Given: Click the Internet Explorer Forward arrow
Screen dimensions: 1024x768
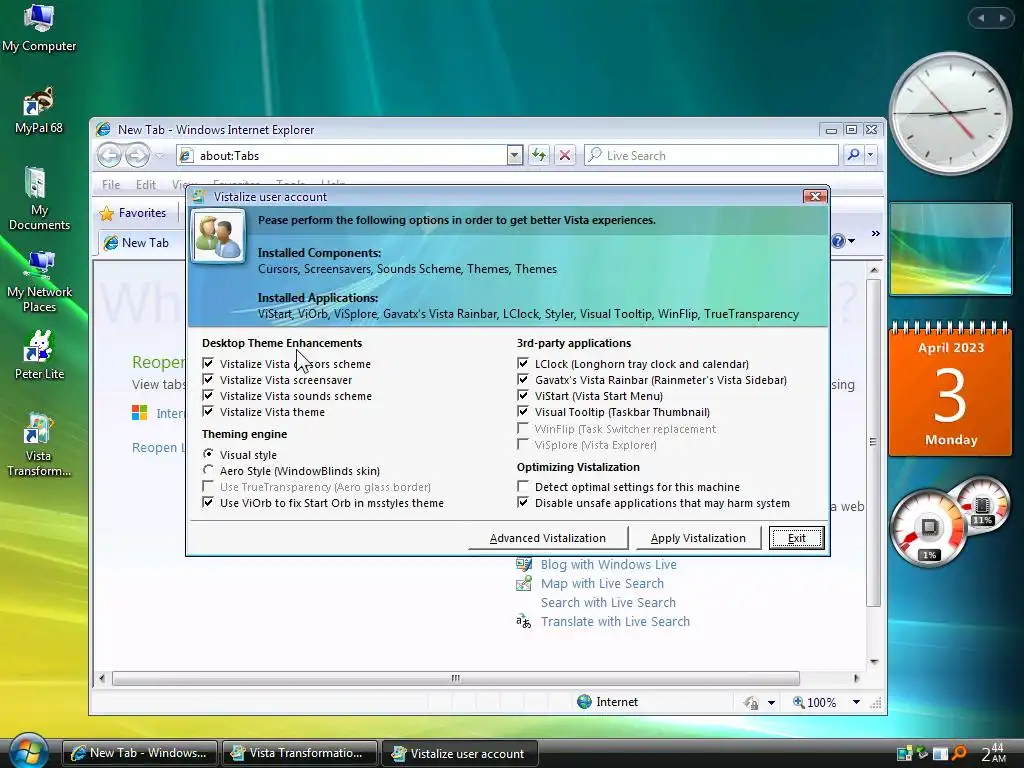Looking at the screenshot, I should click(136, 155).
